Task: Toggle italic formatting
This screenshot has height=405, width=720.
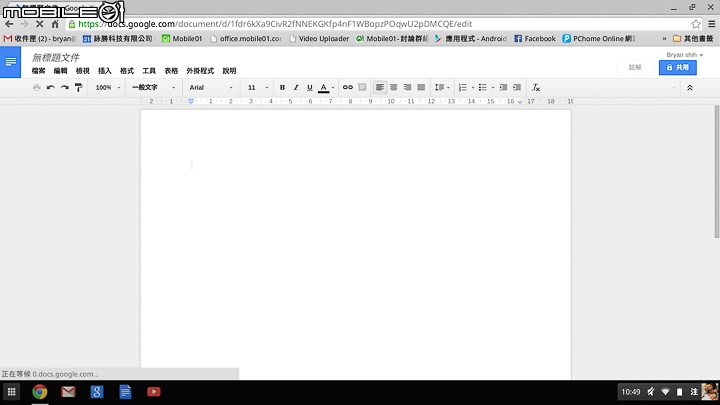Action: (x=296, y=87)
